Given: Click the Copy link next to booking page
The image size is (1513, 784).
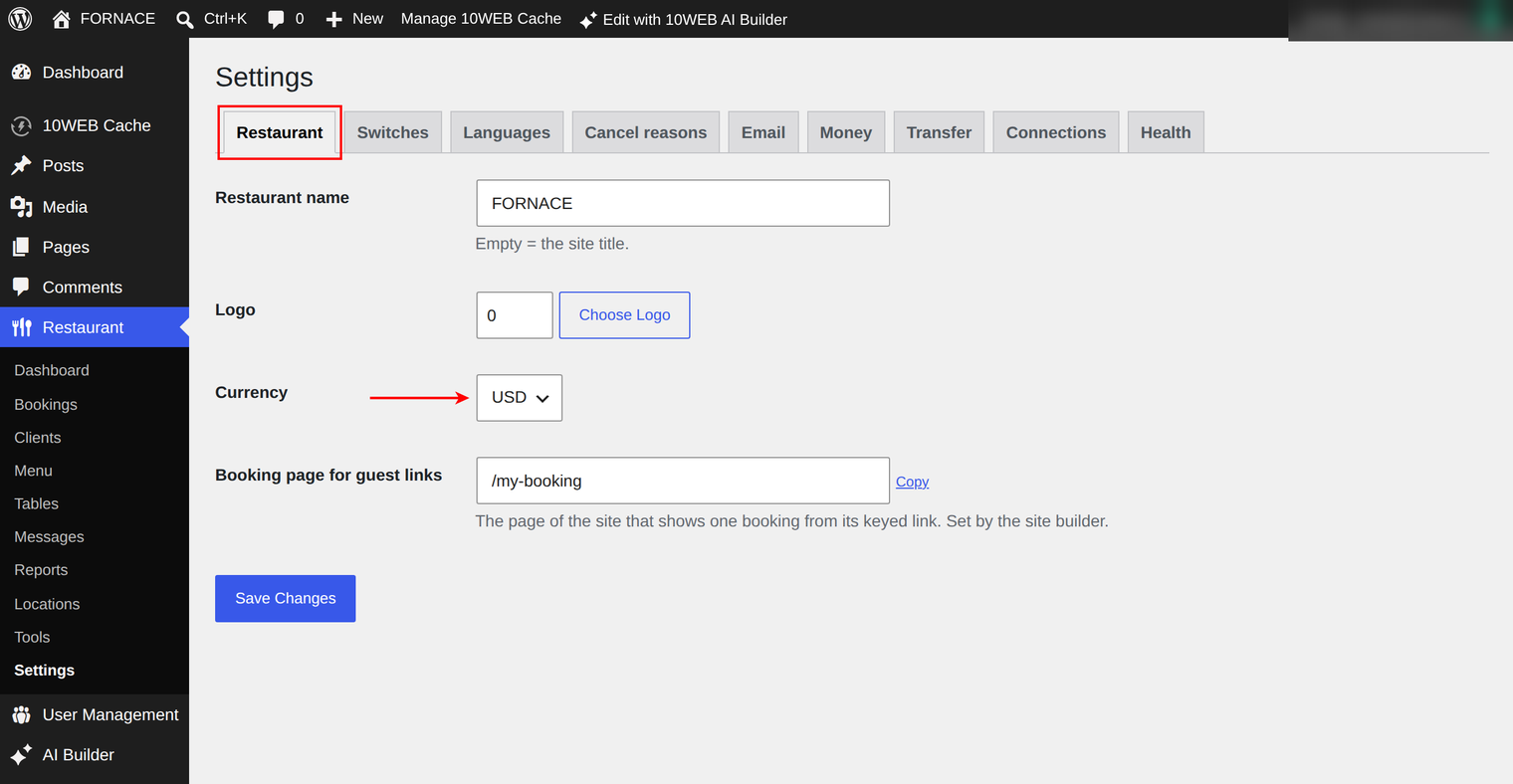Looking at the screenshot, I should tap(912, 482).
